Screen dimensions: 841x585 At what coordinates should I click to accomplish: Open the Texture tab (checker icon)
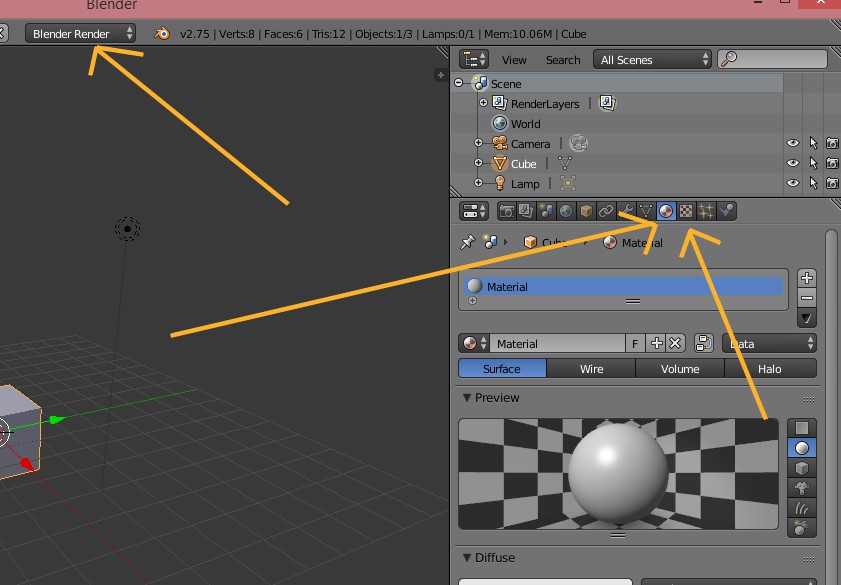pos(685,211)
